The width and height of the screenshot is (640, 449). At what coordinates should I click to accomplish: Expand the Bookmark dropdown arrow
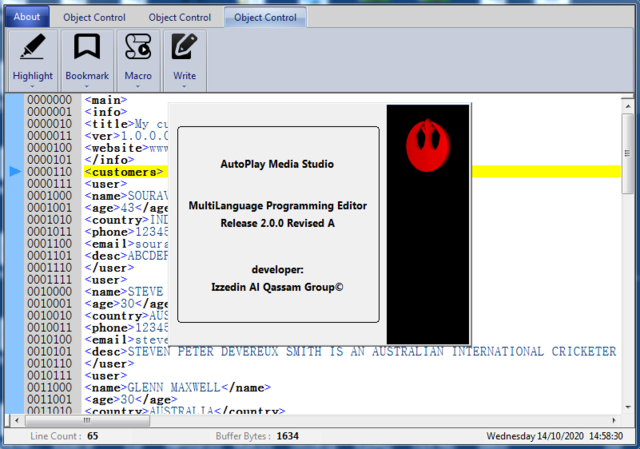87,87
